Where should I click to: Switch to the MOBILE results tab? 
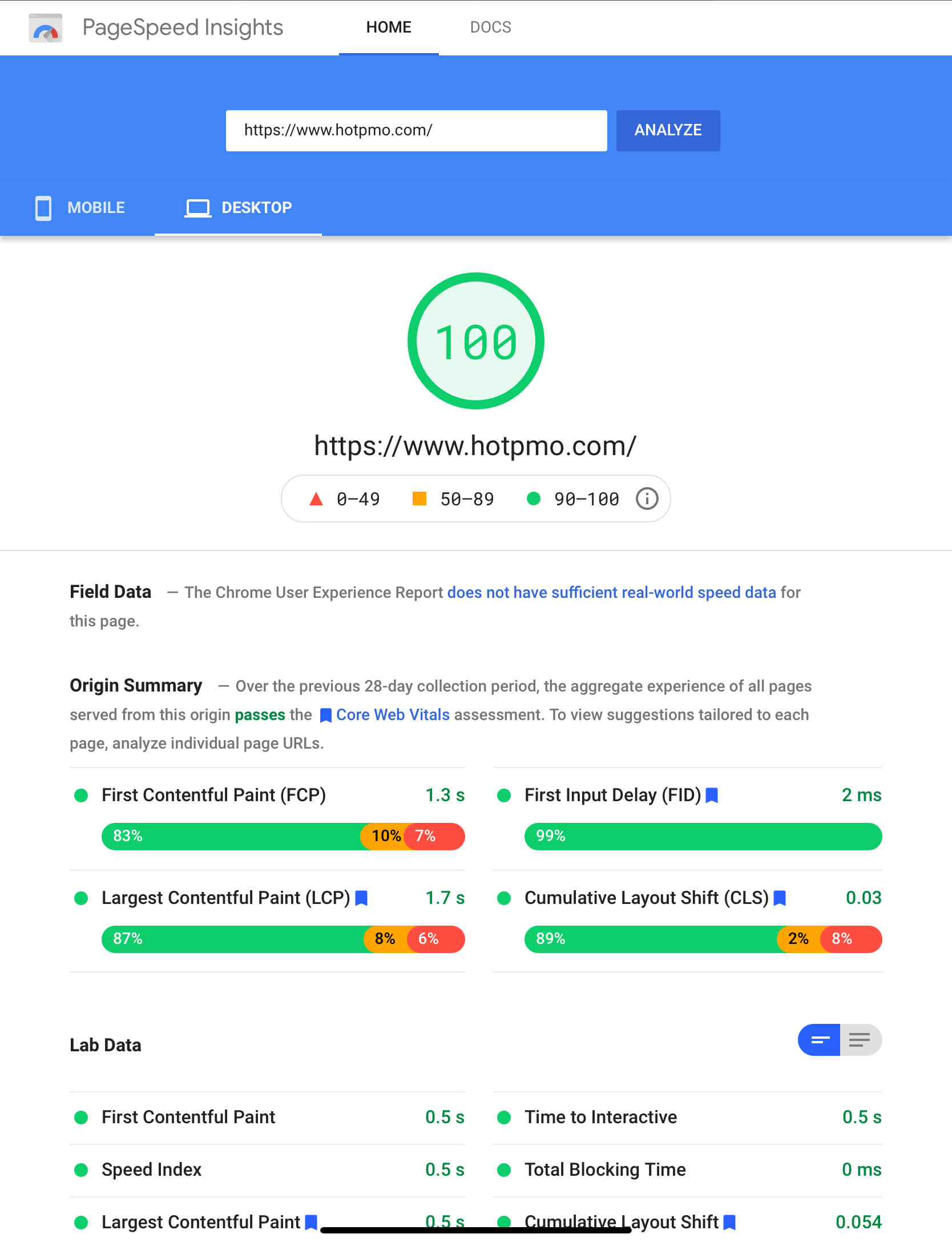tap(96, 208)
